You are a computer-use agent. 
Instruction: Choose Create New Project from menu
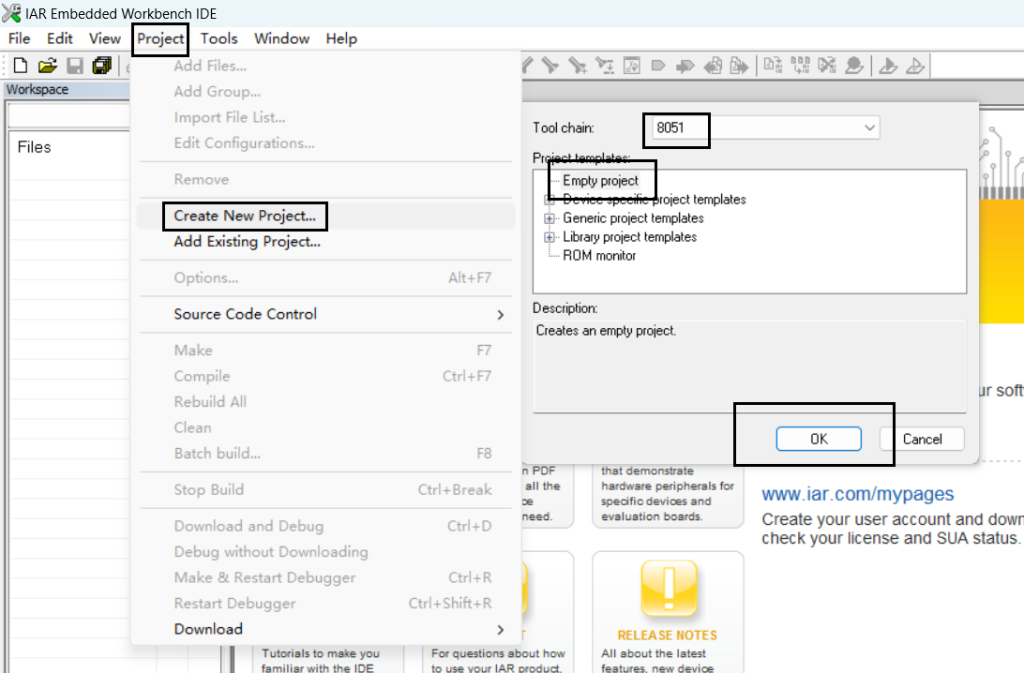[x=244, y=216]
